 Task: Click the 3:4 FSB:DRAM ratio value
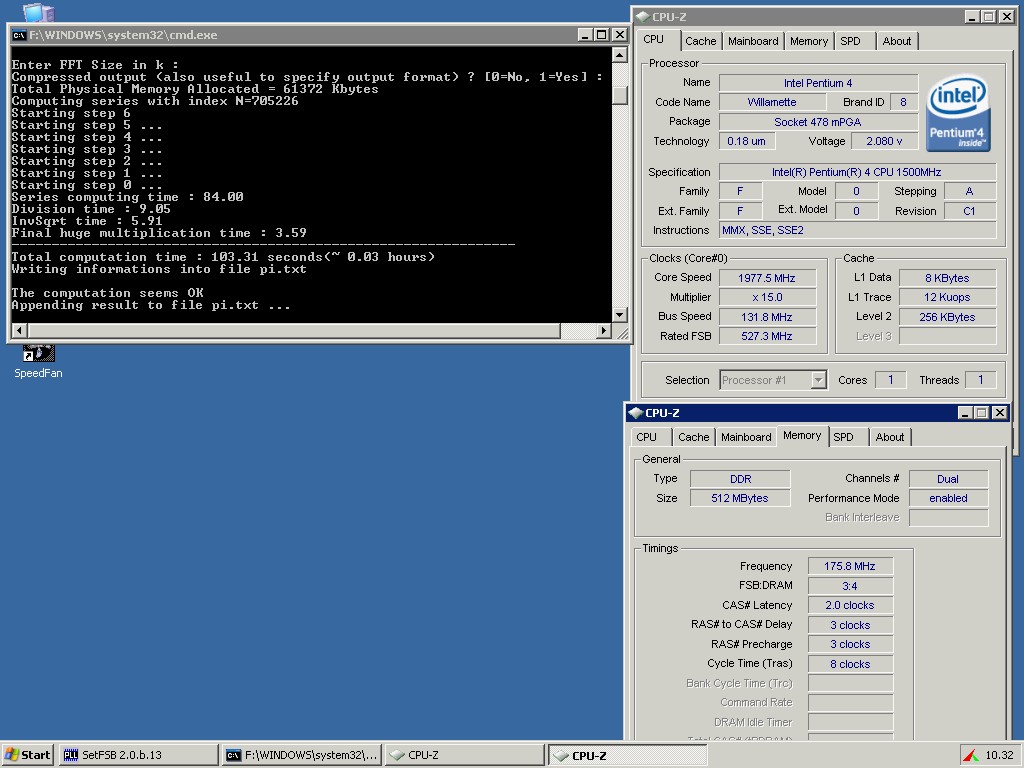coord(850,586)
